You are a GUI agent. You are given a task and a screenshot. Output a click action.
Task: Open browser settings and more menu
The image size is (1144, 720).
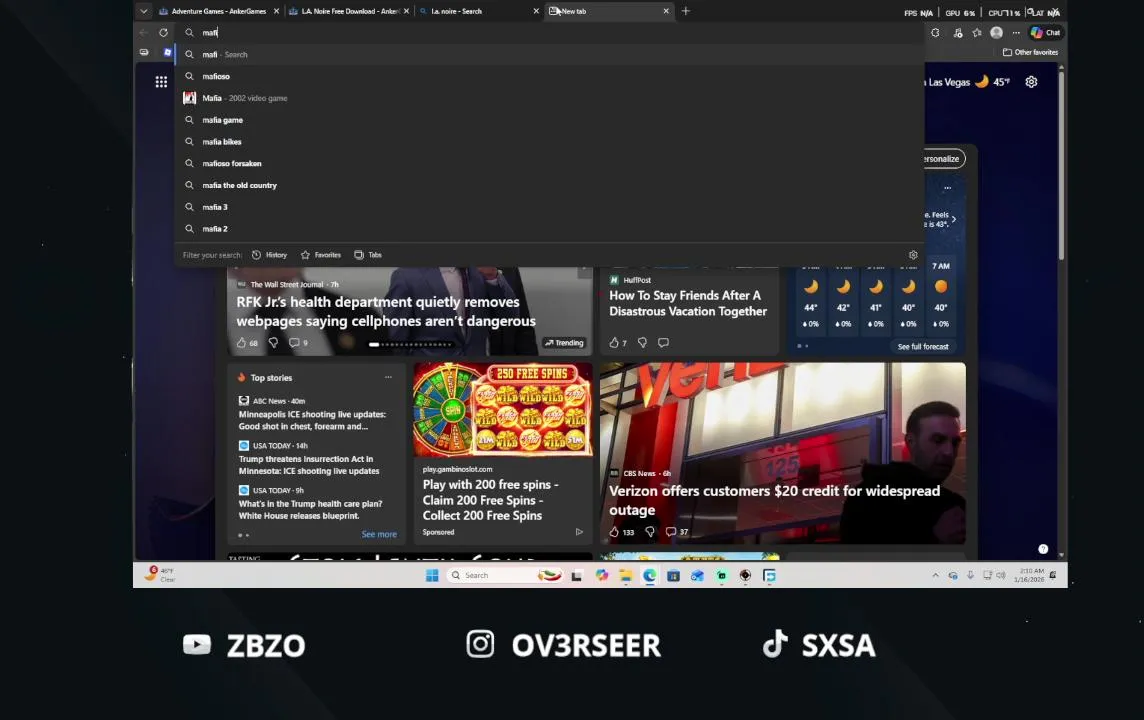pyautogui.click(x=1016, y=33)
